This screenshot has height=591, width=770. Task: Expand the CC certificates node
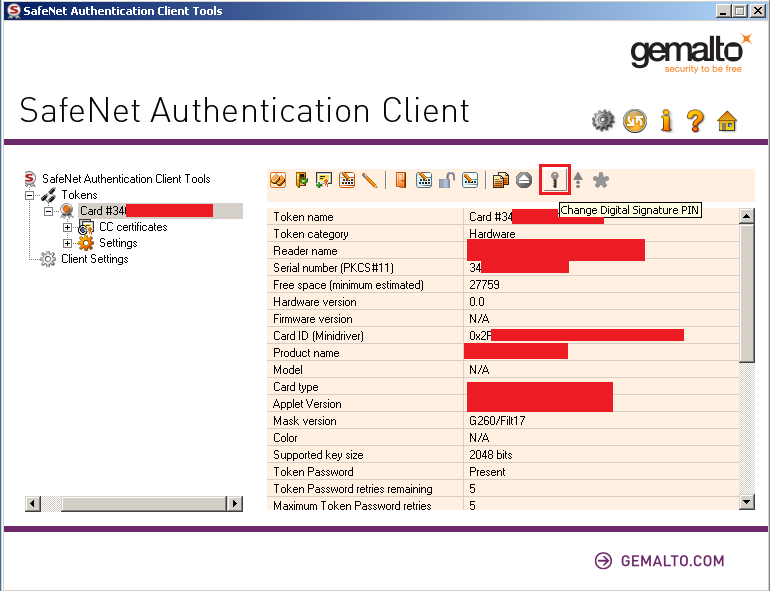pyautogui.click(x=68, y=227)
